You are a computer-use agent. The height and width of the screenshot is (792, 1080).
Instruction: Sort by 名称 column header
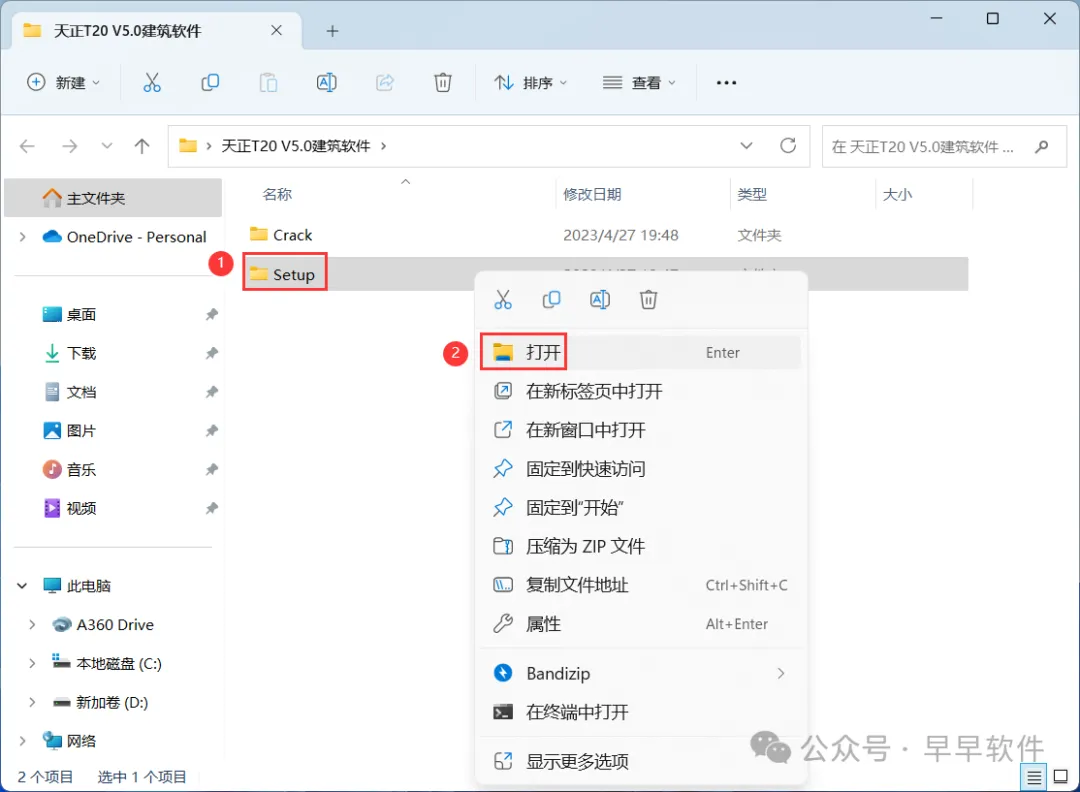[278, 195]
